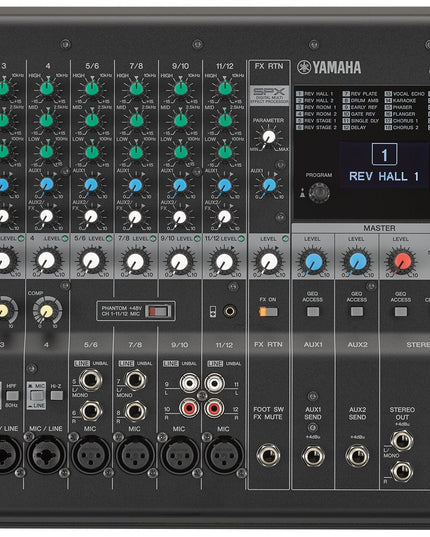Image resolution: width=430 pixels, height=537 pixels.
Task: Click the white RCA input 11 L
Action: (214, 383)
